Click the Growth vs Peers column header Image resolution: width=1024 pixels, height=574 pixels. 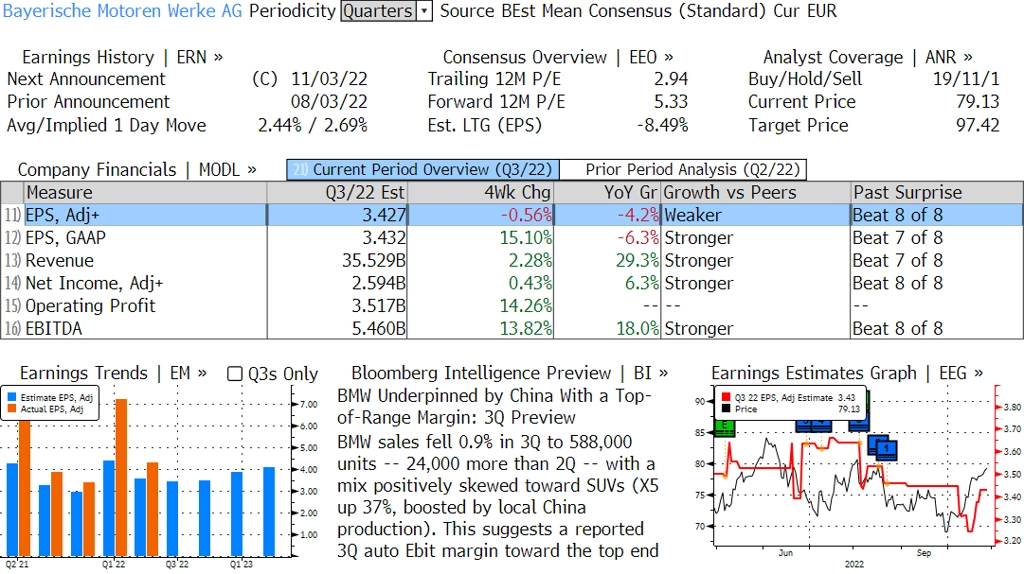[x=756, y=193]
